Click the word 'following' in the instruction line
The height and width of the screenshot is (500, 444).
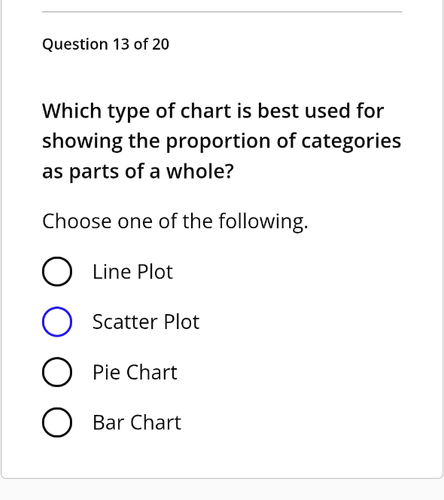click(x=262, y=221)
